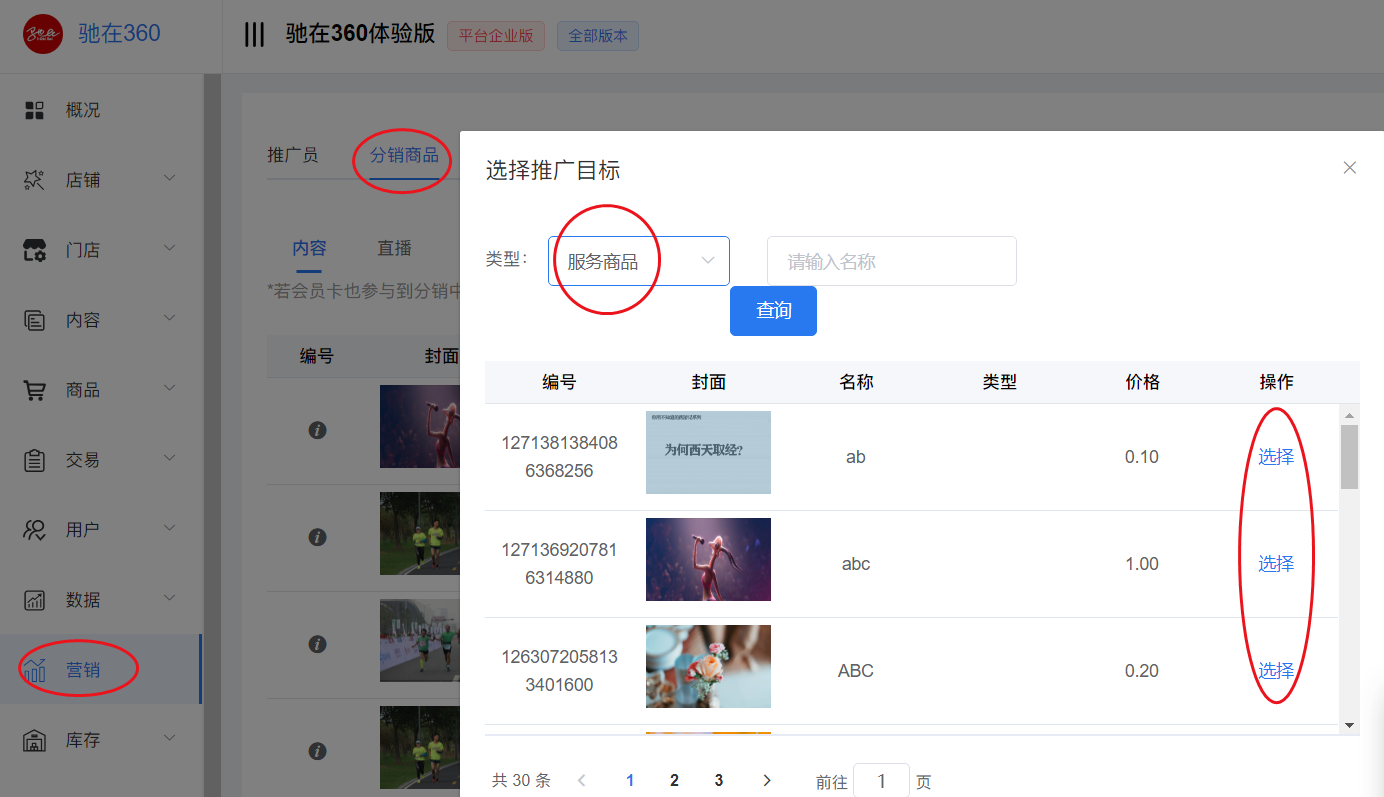The width and height of the screenshot is (1384, 797).
Task: Click ID 1263072058133401600
Action: 559,671
